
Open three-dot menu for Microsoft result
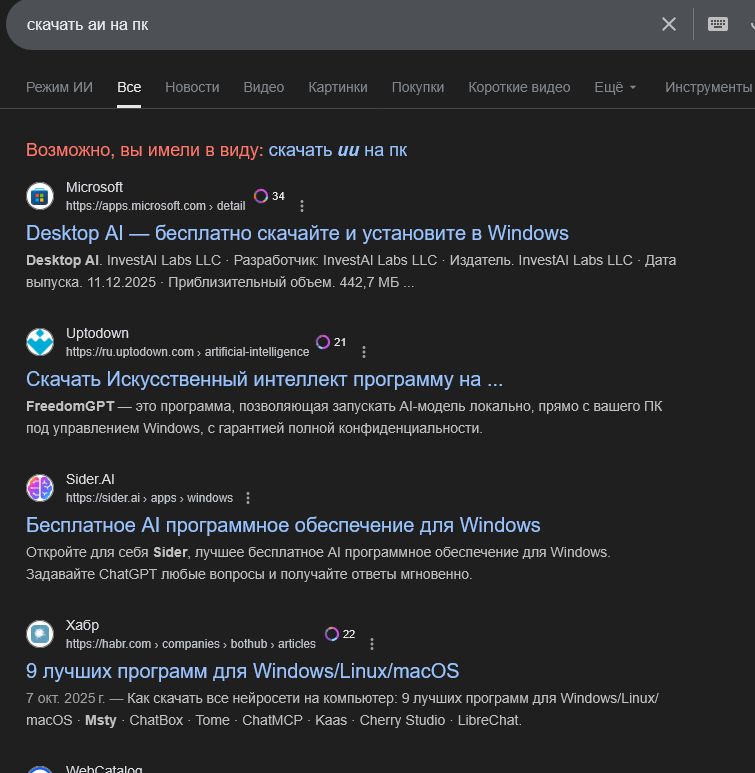click(x=302, y=206)
